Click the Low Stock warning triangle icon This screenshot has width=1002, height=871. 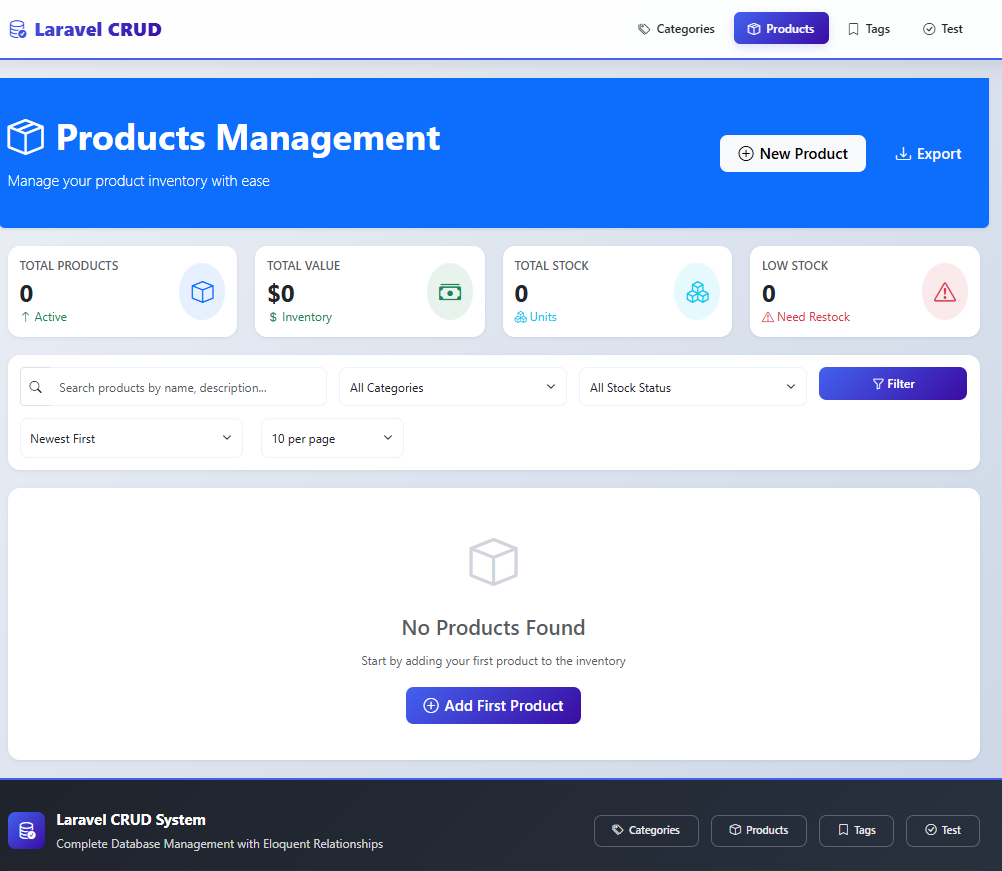tap(944, 292)
